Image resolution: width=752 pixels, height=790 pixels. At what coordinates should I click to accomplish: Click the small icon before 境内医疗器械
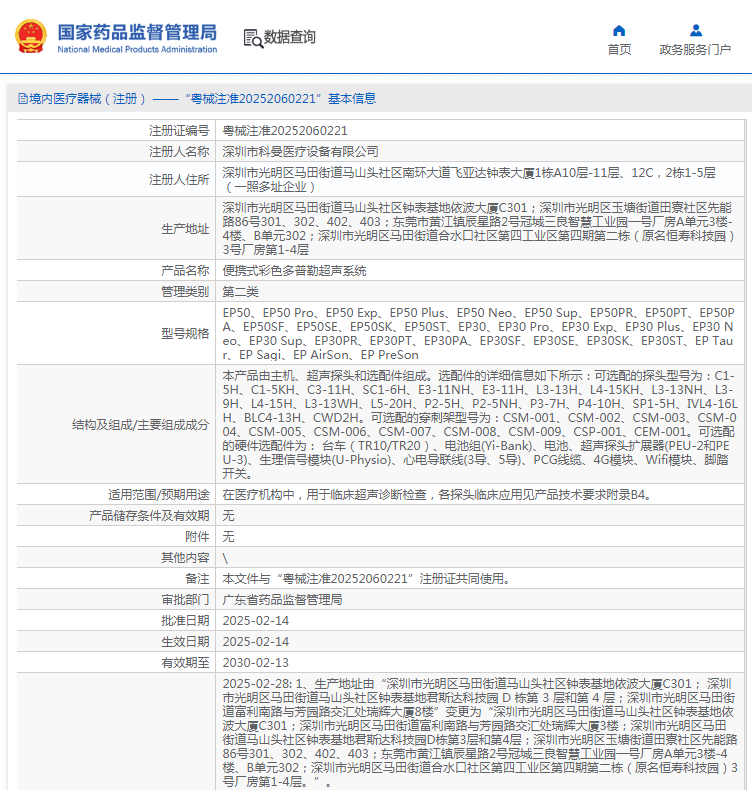(20, 98)
